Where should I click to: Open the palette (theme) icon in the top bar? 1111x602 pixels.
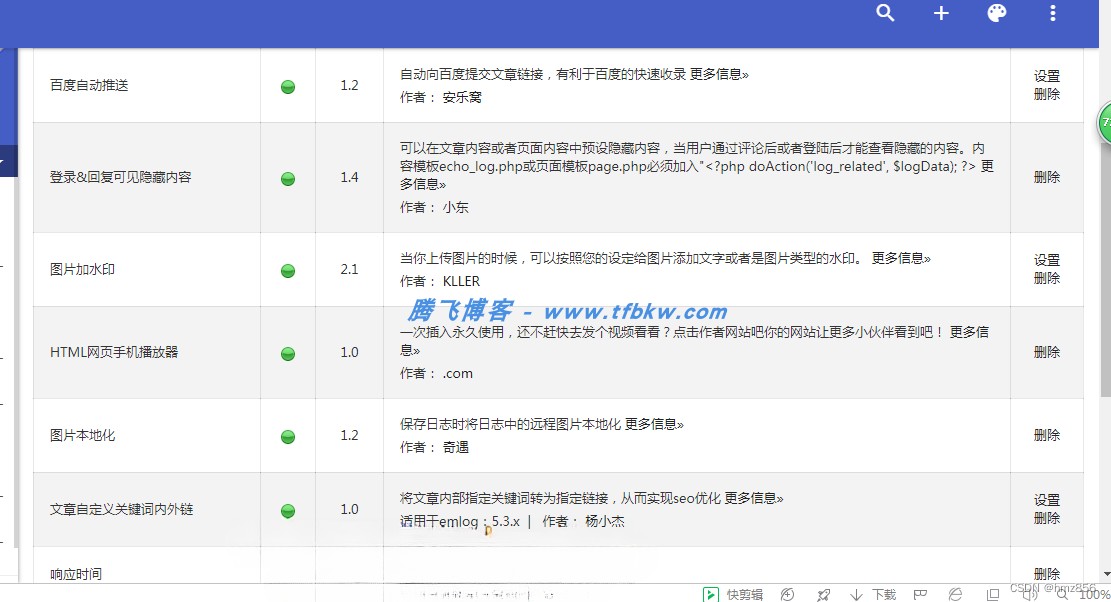pyautogui.click(x=997, y=13)
